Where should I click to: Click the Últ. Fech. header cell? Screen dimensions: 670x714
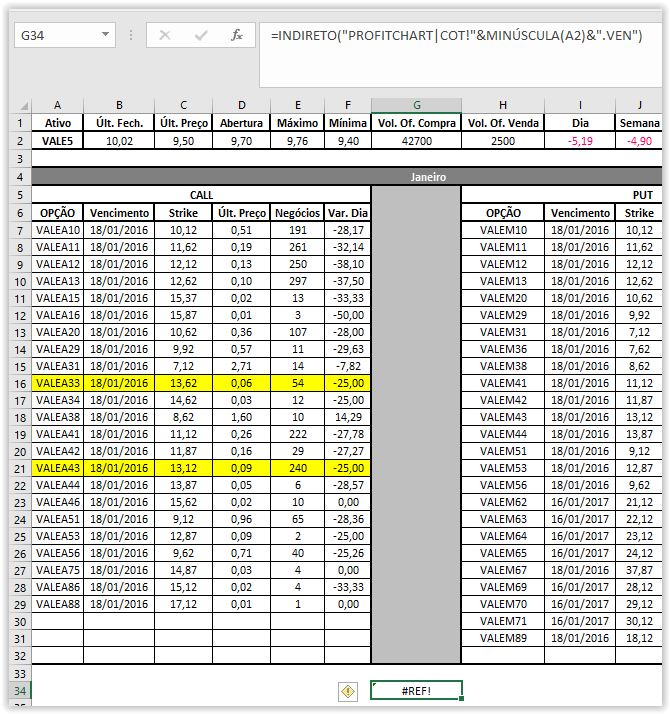coord(119,123)
